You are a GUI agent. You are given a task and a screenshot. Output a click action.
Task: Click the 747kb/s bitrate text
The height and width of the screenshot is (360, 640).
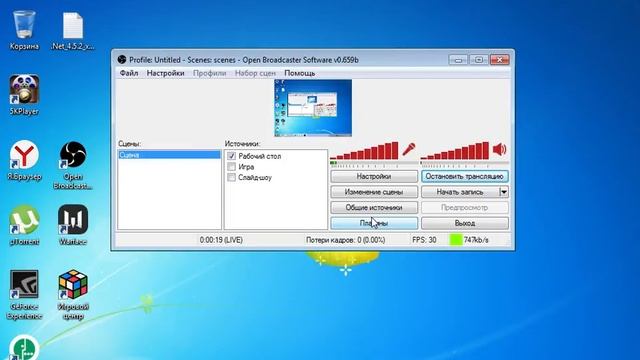click(476, 240)
